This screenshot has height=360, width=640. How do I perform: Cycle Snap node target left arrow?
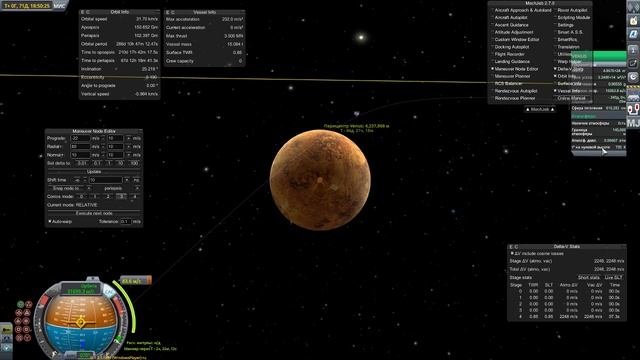pos(89,189)
